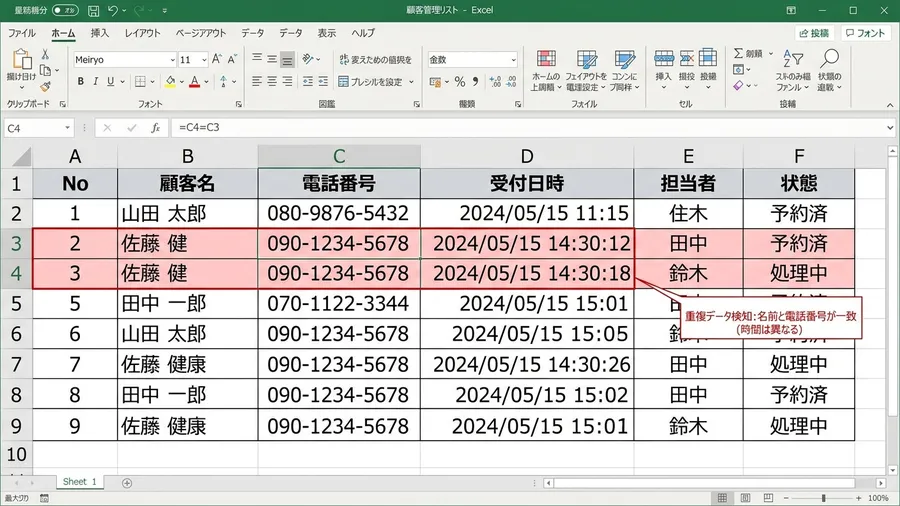Switch to Normal view in status bar

coord(722,498)
